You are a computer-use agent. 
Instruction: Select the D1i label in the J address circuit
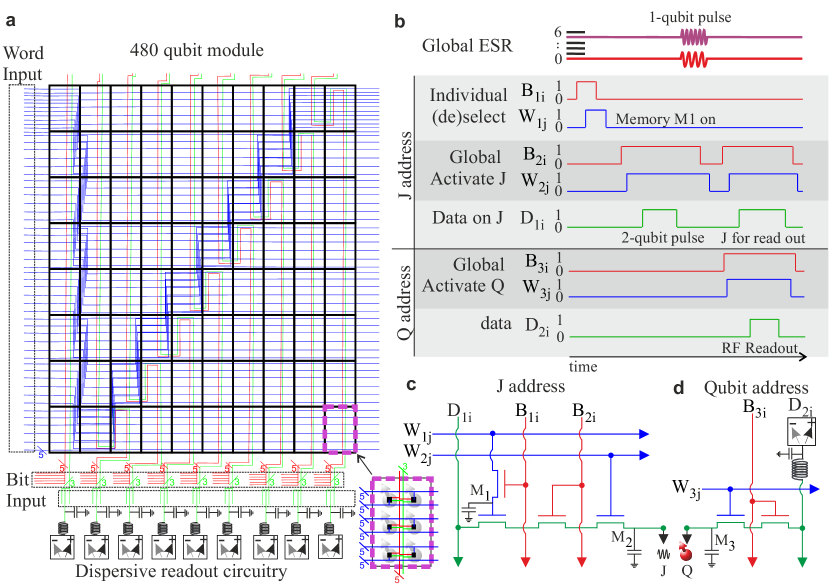tap(459, 412)
